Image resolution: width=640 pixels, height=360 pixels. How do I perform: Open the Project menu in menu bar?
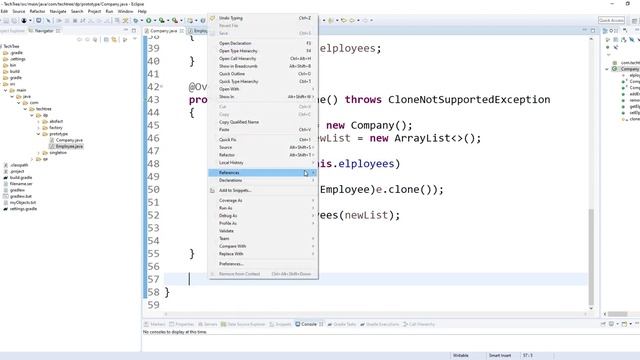[x=94, y=11]
